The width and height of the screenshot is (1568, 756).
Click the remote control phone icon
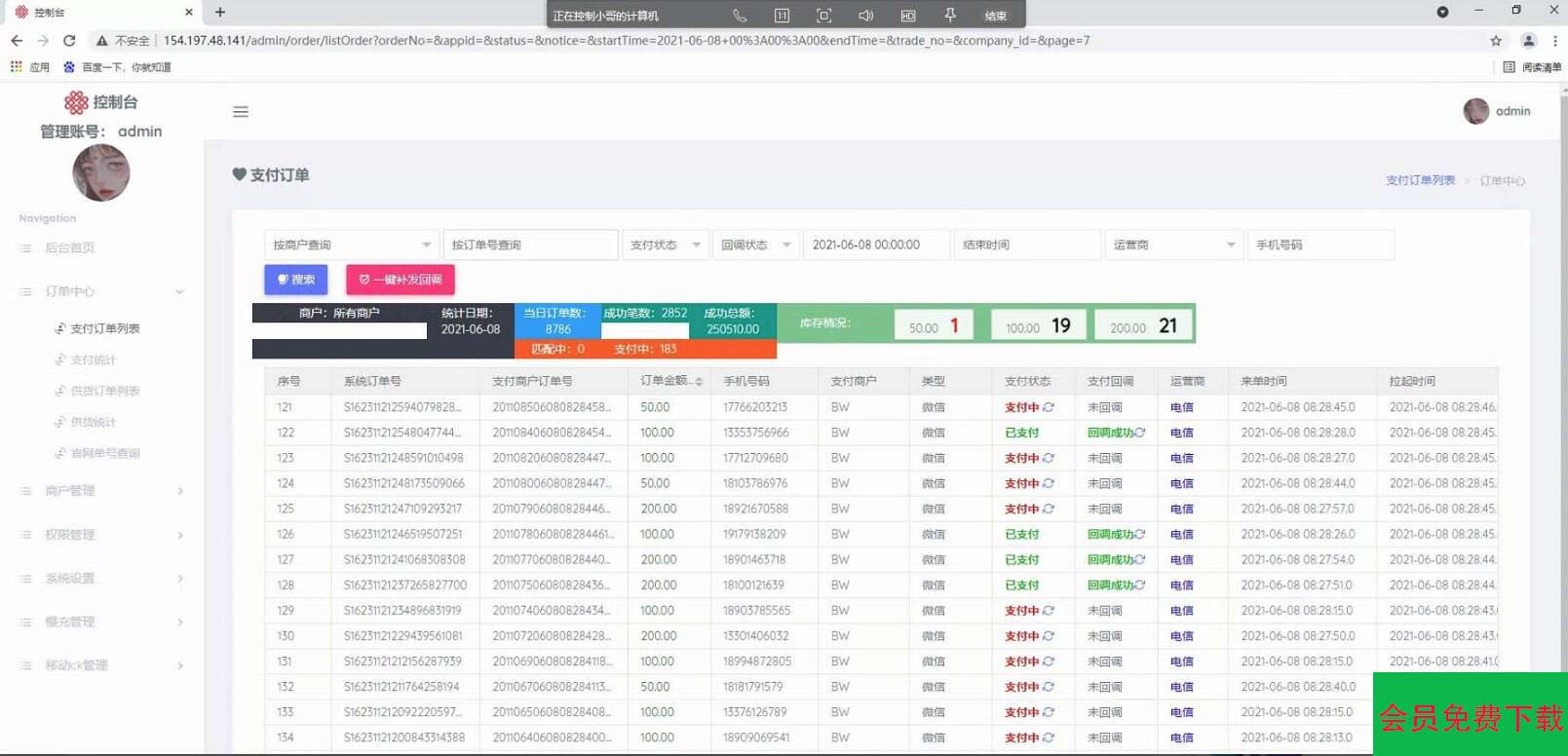740,16
